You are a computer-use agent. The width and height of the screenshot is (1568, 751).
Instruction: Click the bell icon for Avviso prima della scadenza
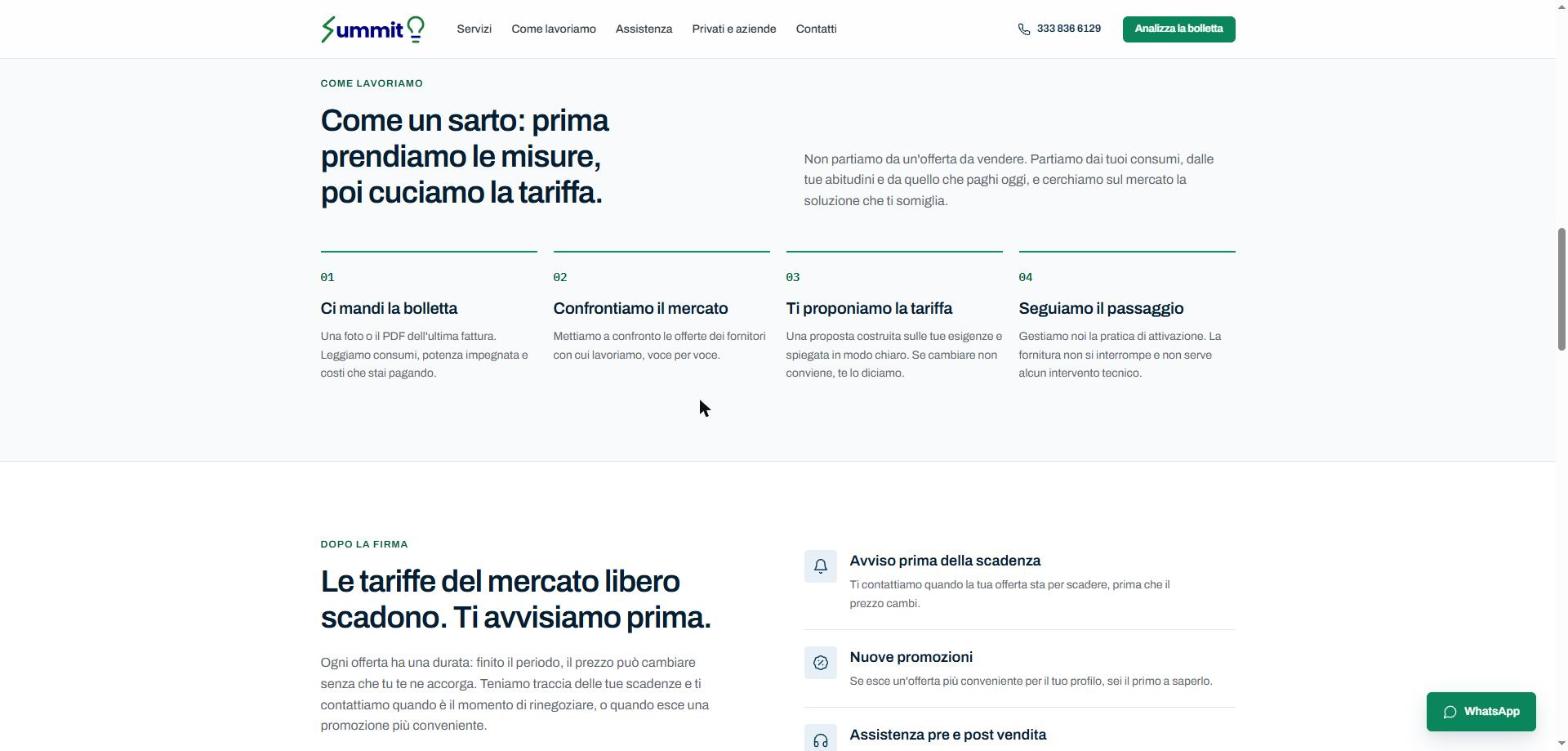tap(820, 566)
